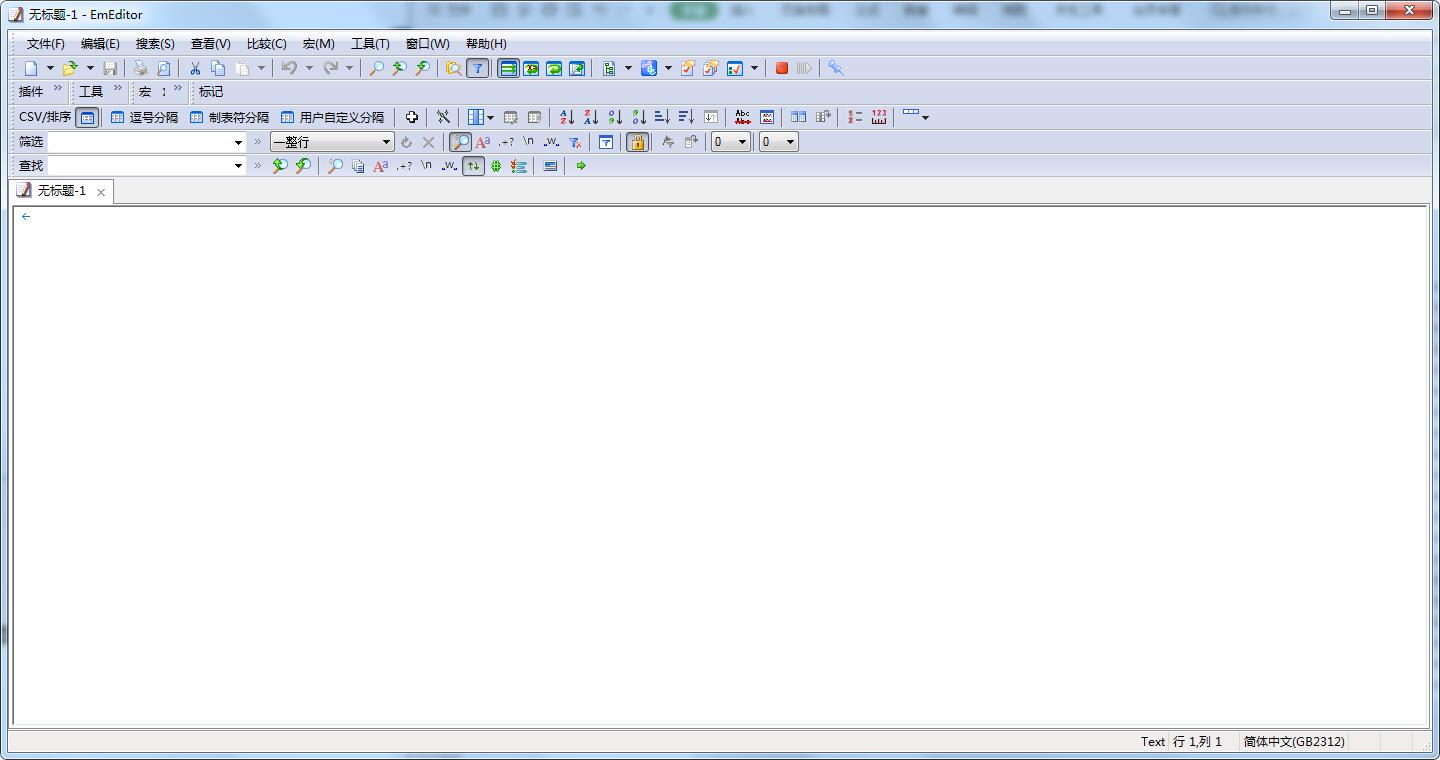Open the second 0 dropdown in filter bar
1440x760 pixels.
pos(778,142)
